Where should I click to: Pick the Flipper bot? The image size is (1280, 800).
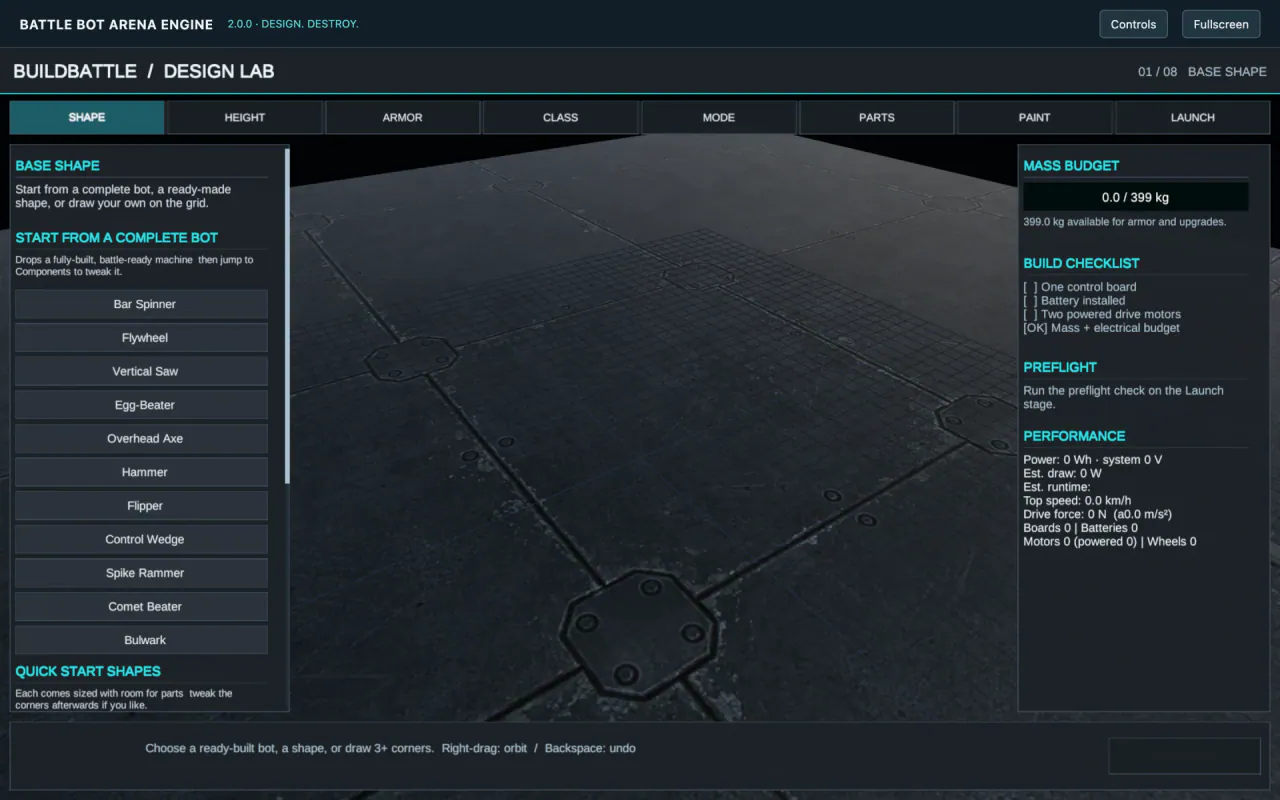(141, 506)
